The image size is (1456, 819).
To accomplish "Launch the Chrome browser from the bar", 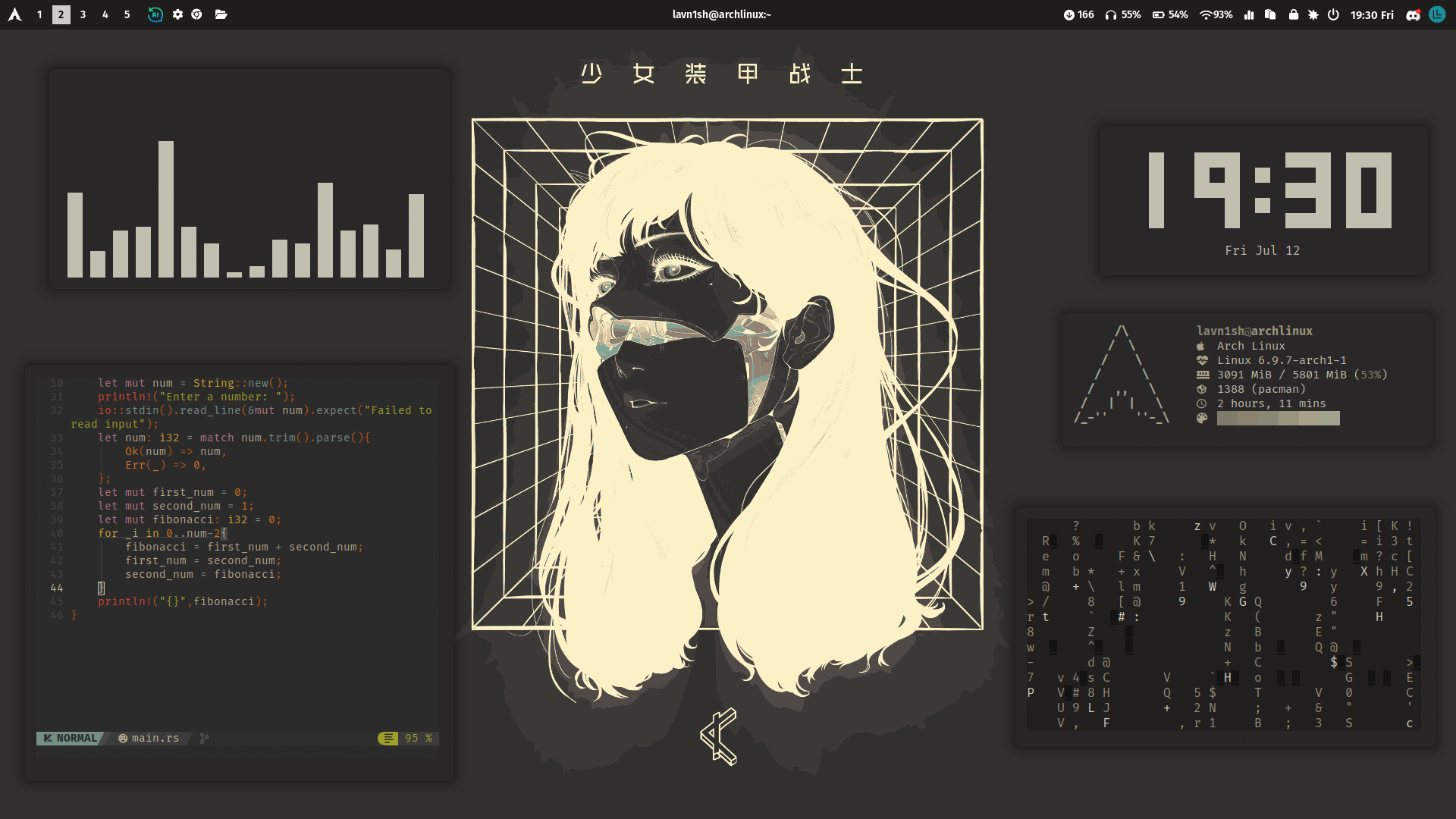I will click(x=197, y=14).
